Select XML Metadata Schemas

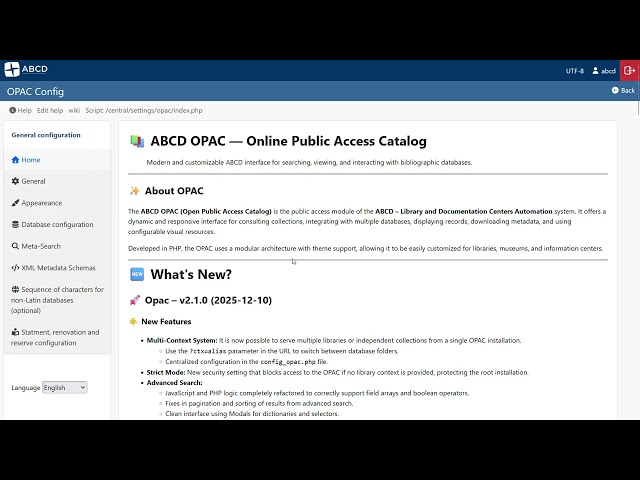point(57,268)
